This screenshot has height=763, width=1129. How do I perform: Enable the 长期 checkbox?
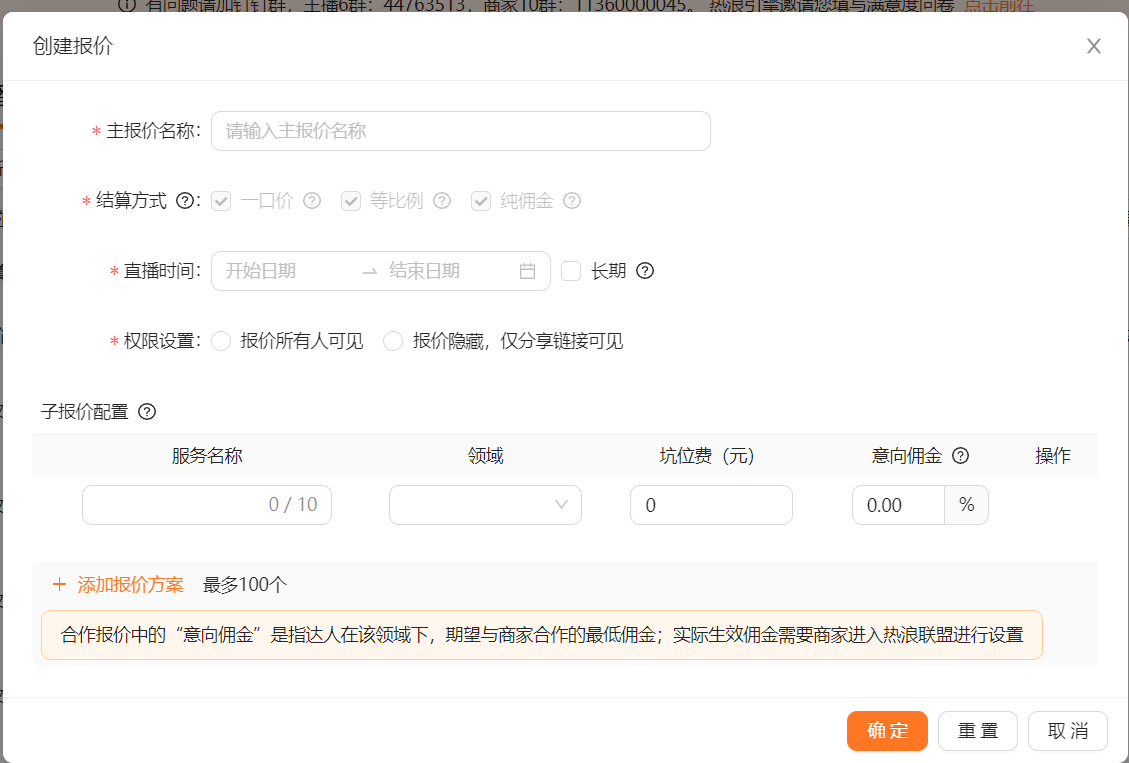(x=571, y=271)
